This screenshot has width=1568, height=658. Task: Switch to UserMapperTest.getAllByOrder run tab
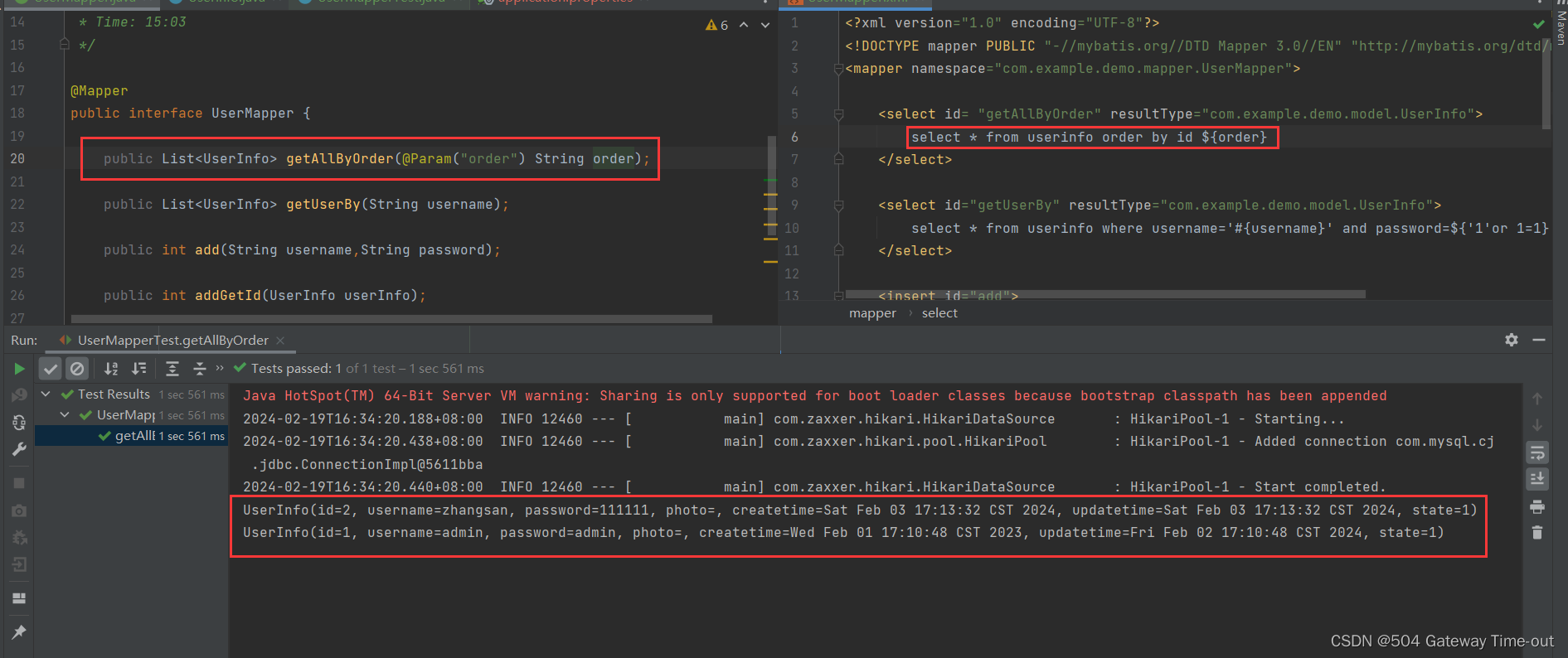click(x=173, y=340)
